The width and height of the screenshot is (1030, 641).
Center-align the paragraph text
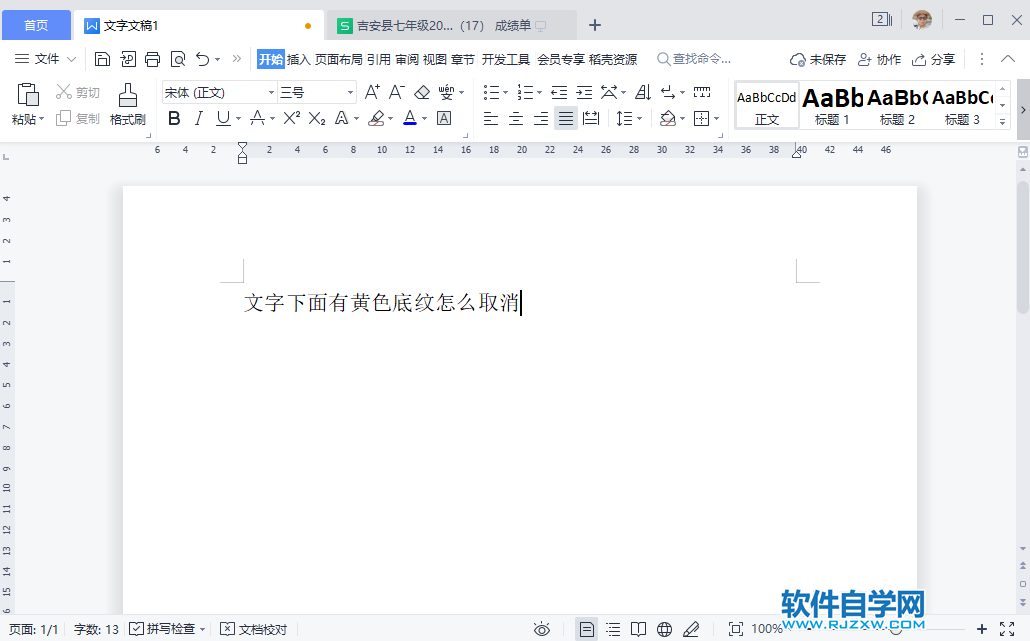(x=515, y=119)
